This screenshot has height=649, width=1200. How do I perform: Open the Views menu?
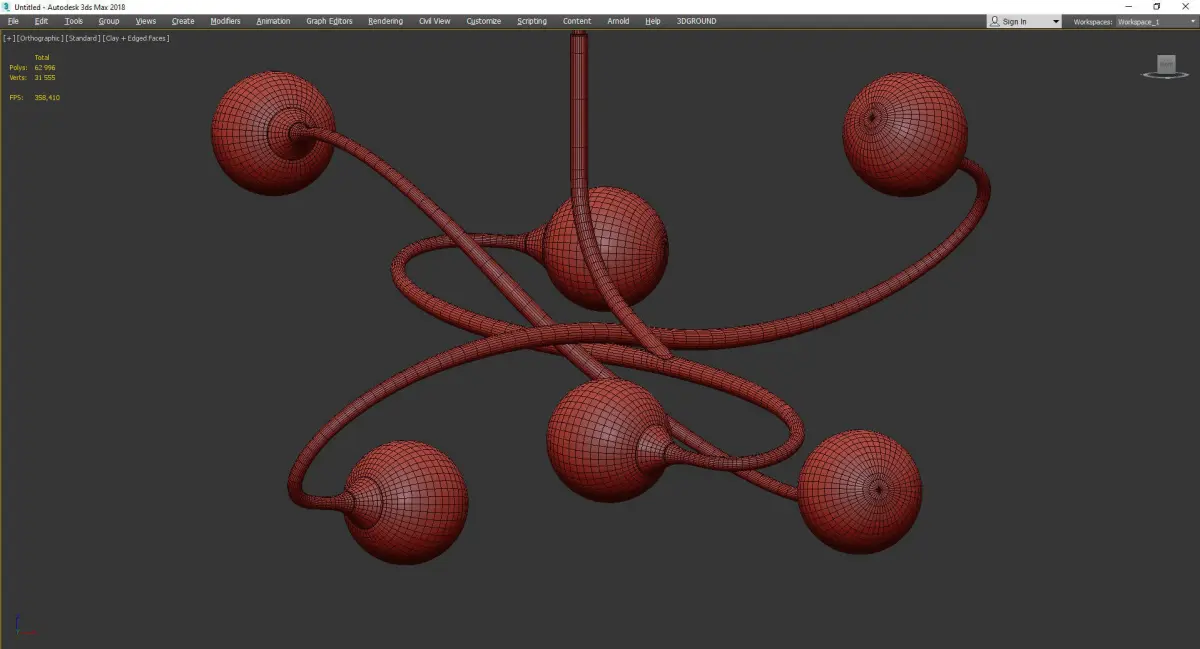point(146,21)
